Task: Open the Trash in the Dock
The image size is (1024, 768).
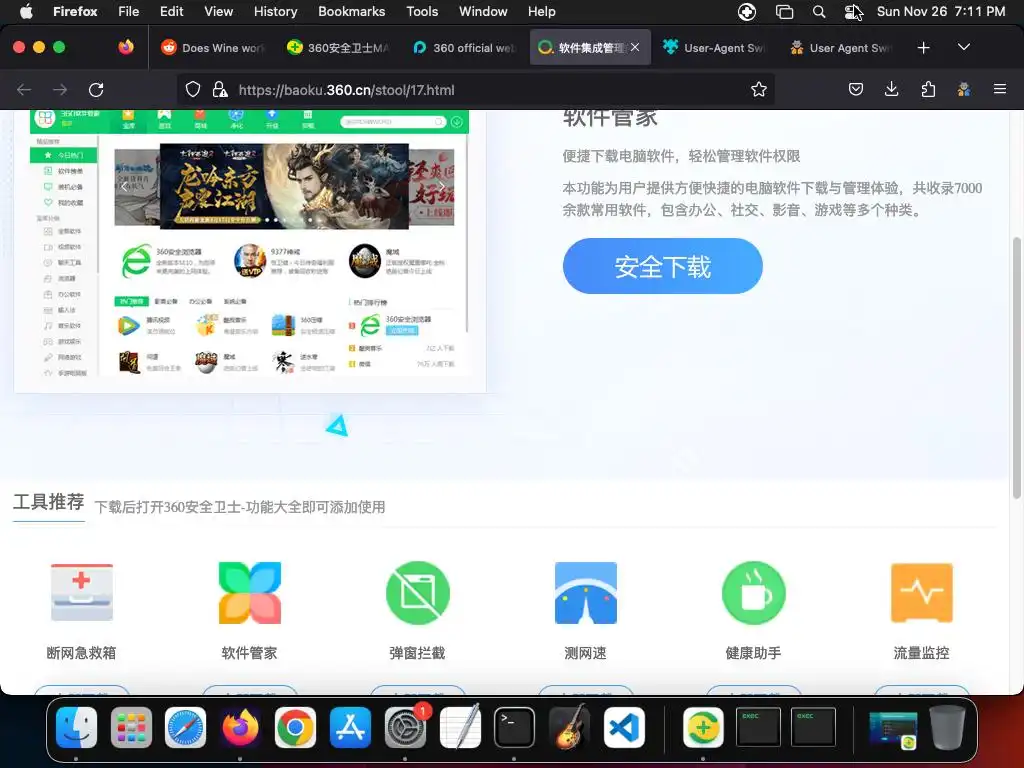Action: [x=947, y=727]
